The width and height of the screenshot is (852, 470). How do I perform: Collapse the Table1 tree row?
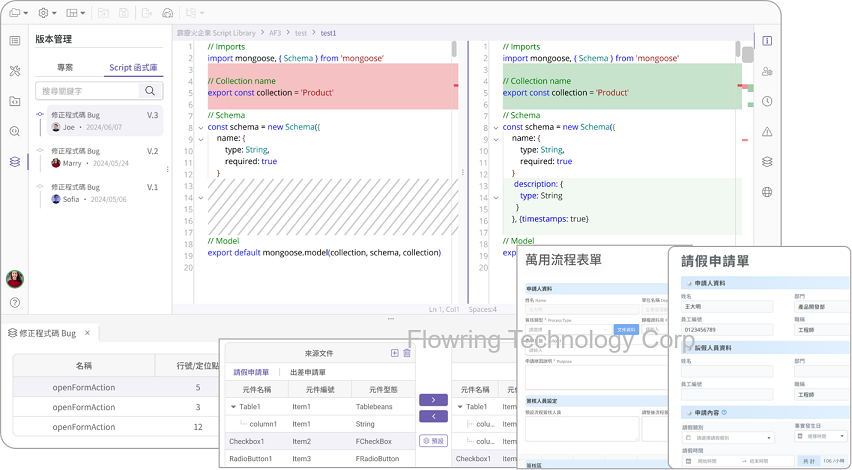233,407
